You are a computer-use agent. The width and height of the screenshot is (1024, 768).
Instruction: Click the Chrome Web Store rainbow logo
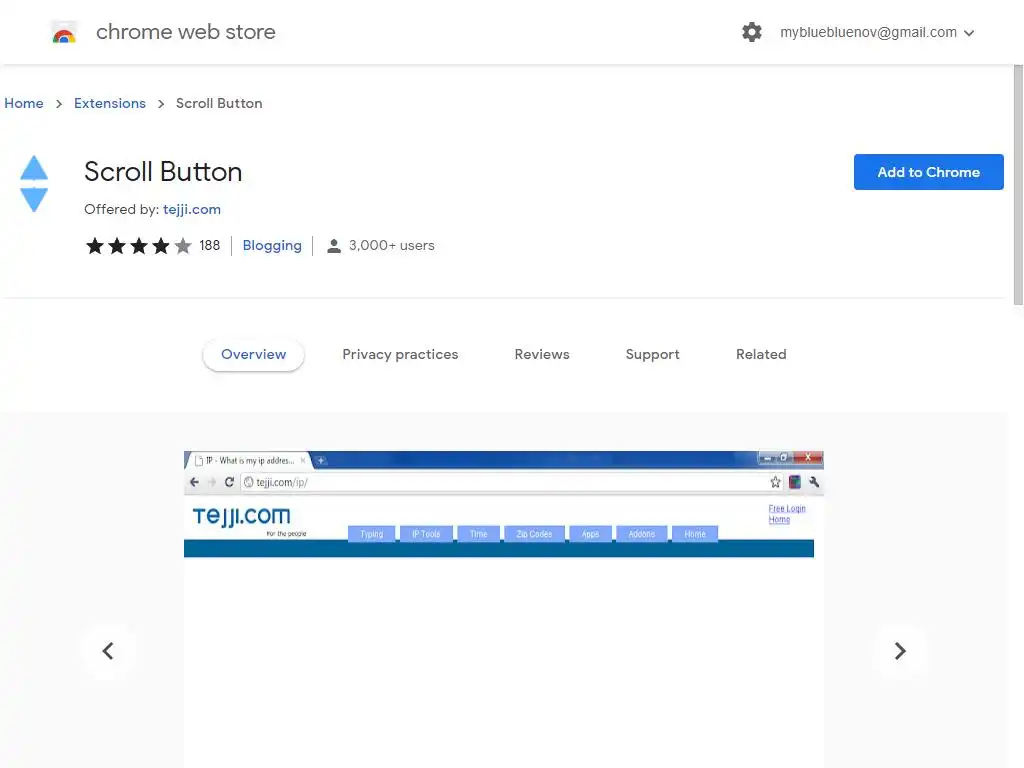click(64, 32)
